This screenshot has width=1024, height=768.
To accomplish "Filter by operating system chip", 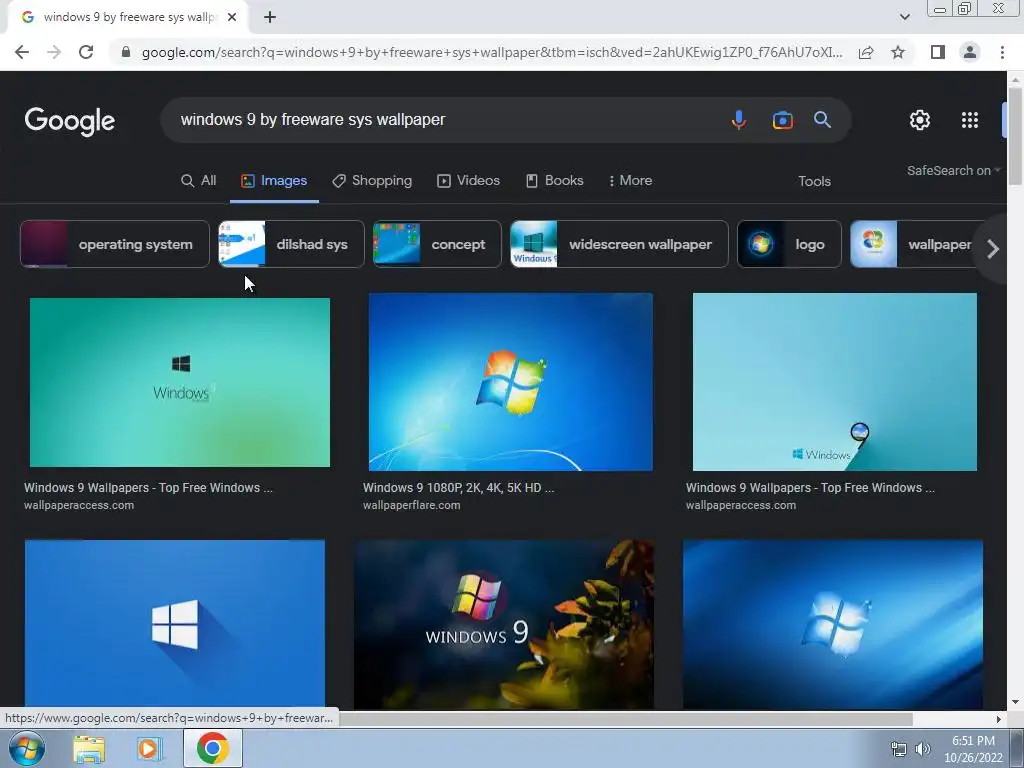I will (x=115, y=244).
